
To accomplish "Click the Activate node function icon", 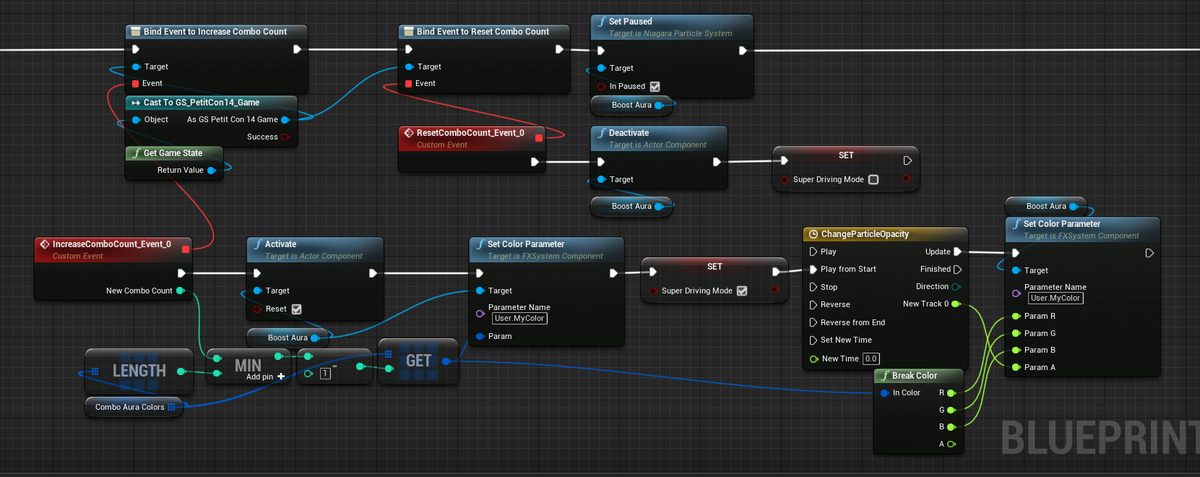I will (x=257, y=244).
